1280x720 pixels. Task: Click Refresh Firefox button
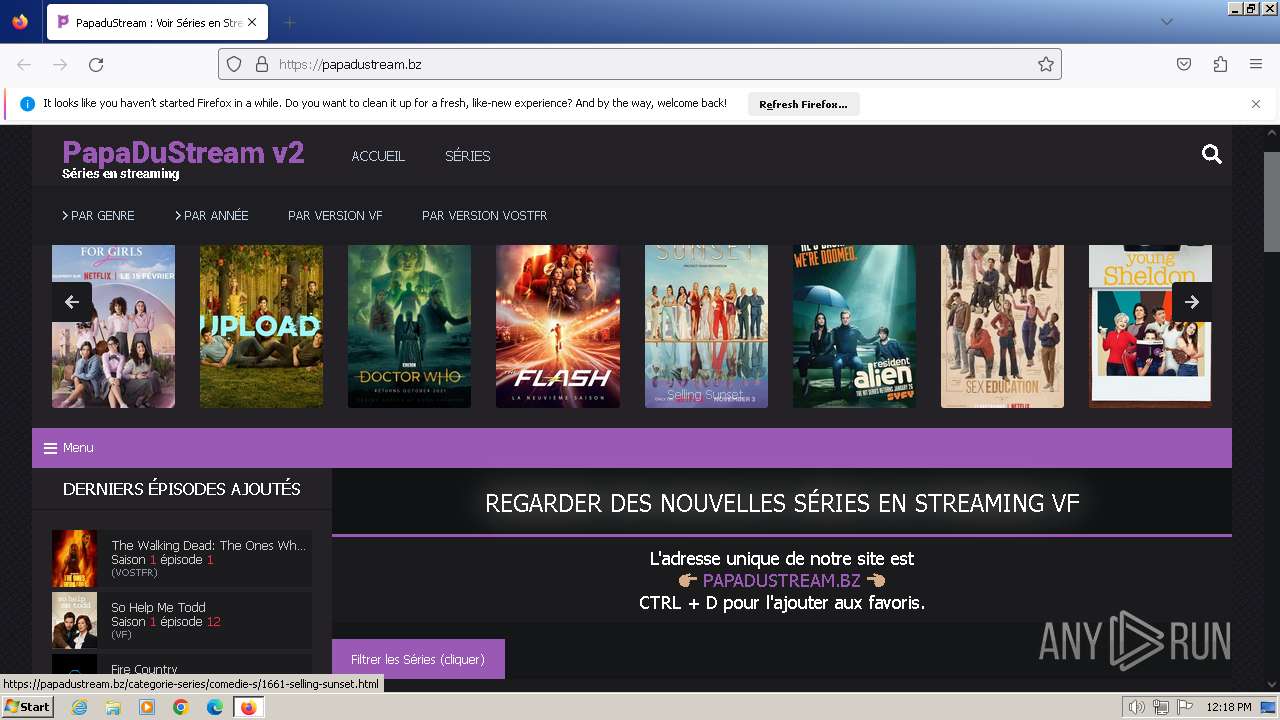click(803, 104)
